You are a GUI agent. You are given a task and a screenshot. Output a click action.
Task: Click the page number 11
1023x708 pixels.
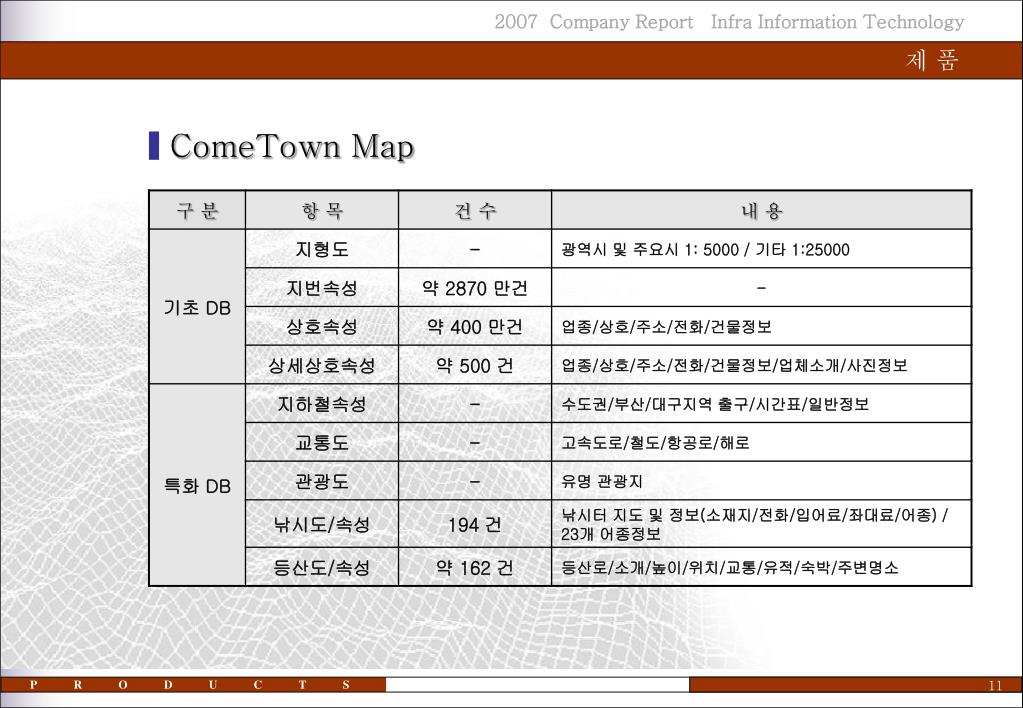coord(995,685)
